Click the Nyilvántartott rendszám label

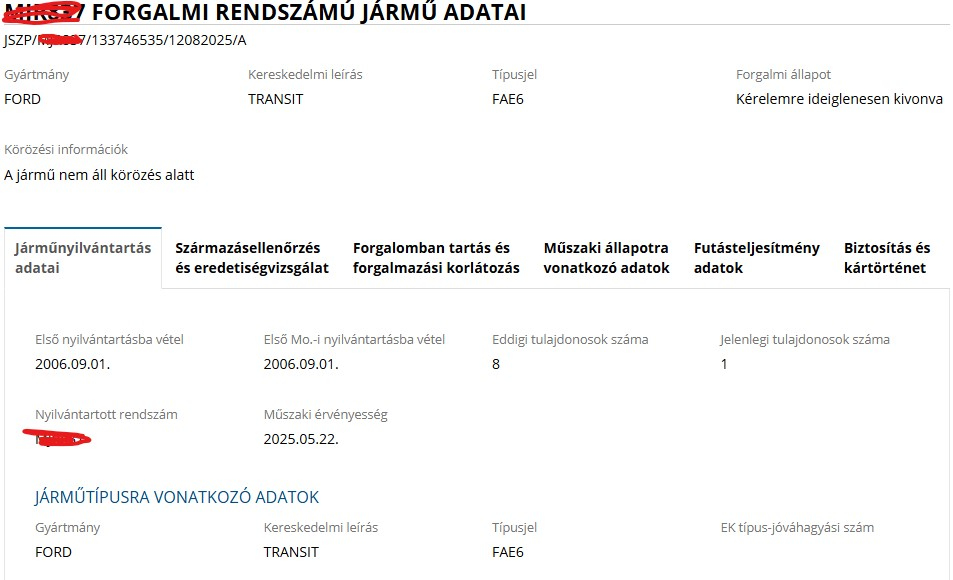coord(106,414)
